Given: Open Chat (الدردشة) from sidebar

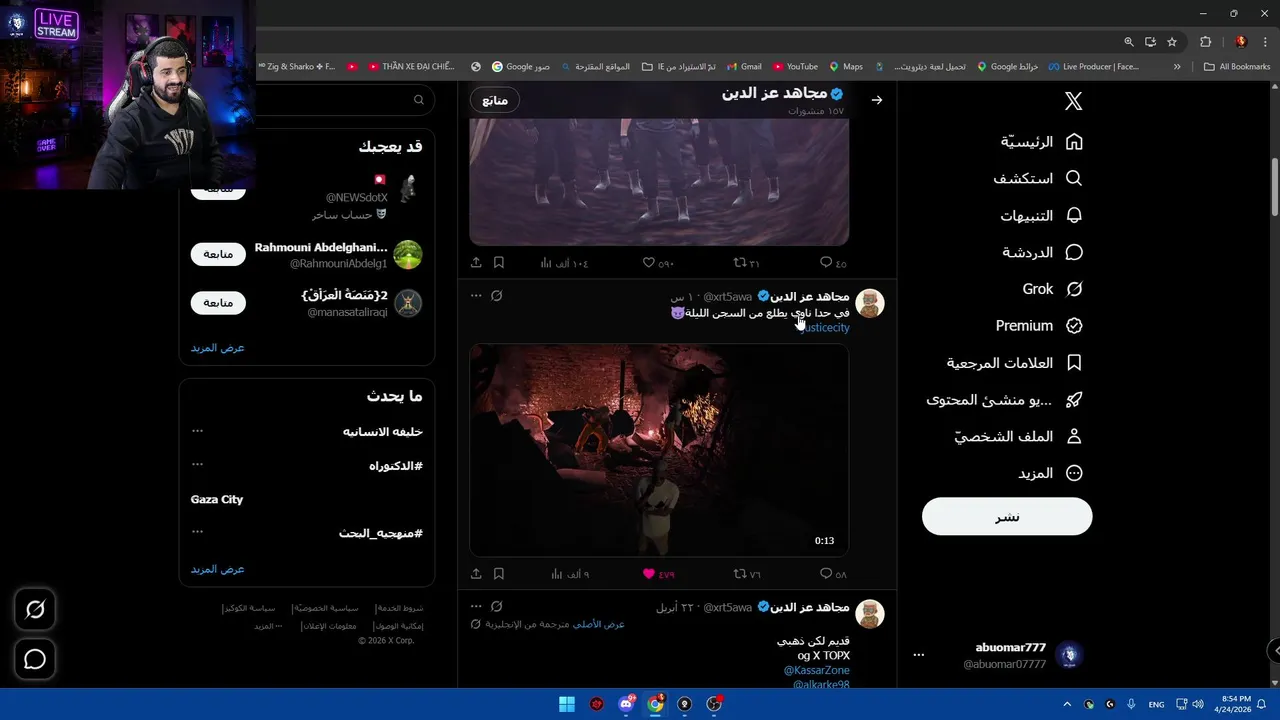Looking at the screenshot, I should click(1043, 252).
